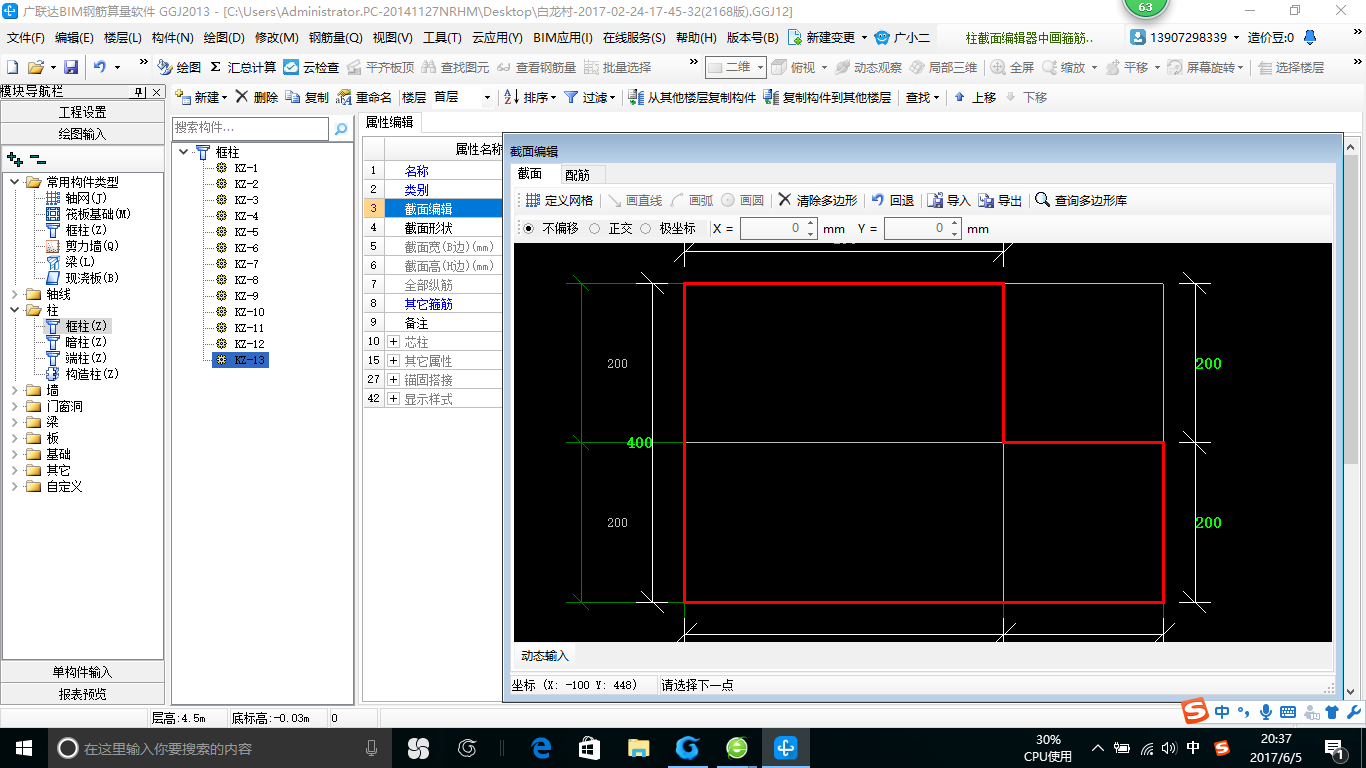Click 删除 delete component
The height and width of the screenshot is (768, 1366).
(x=257, y=97)
